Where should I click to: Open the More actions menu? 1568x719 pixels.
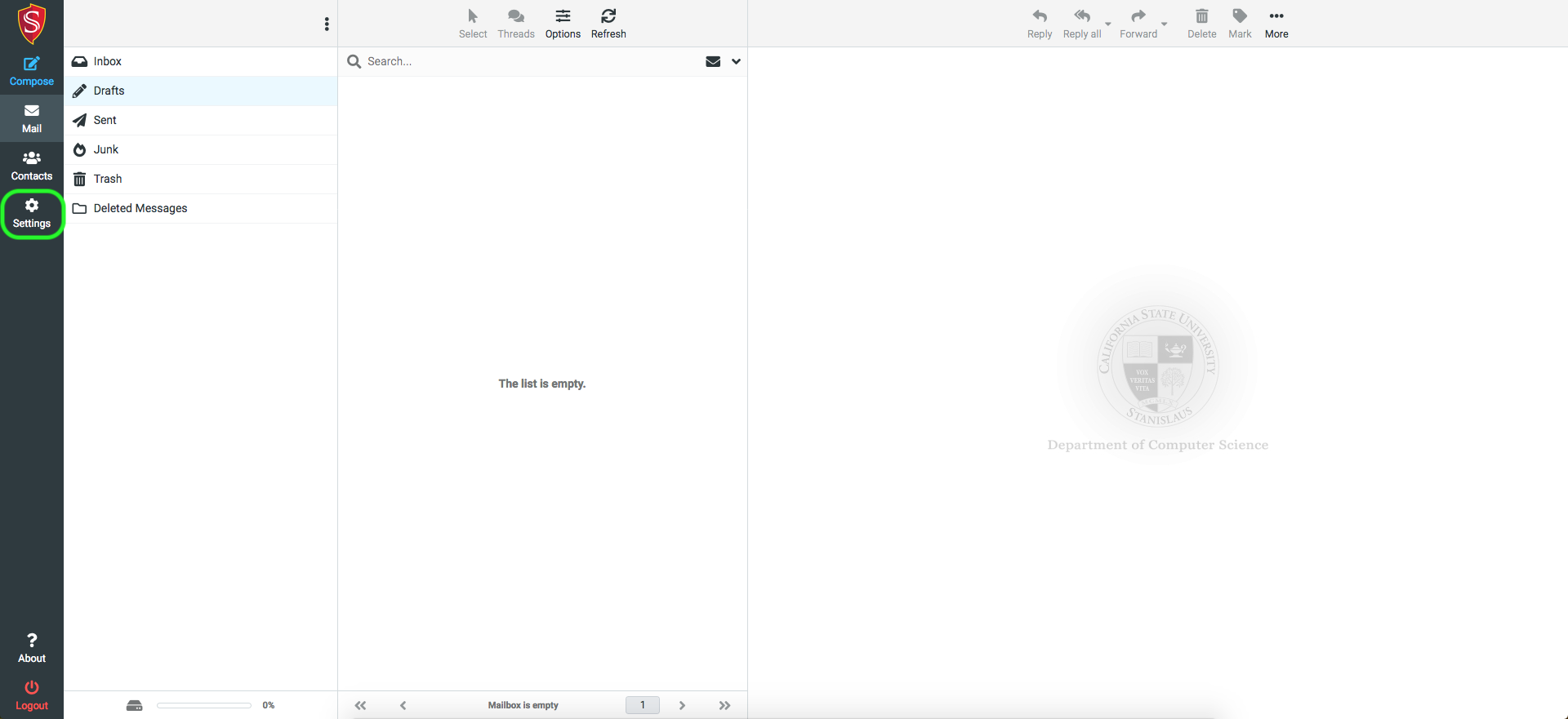1276,24
